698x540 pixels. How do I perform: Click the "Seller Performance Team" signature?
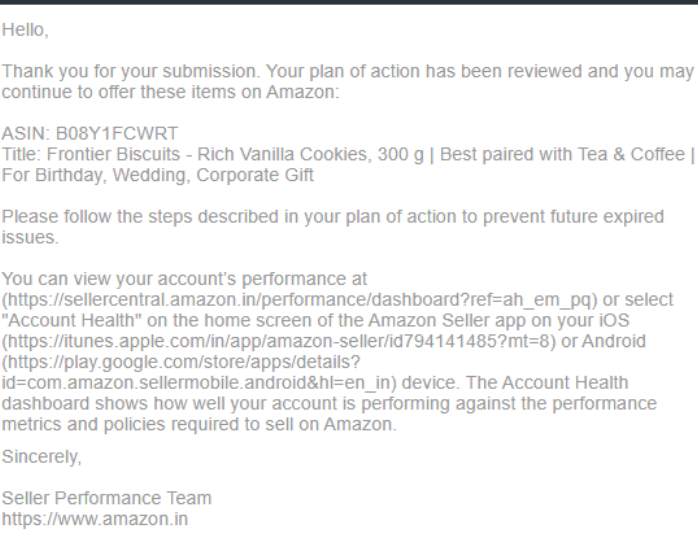click(x=106, y=498)
